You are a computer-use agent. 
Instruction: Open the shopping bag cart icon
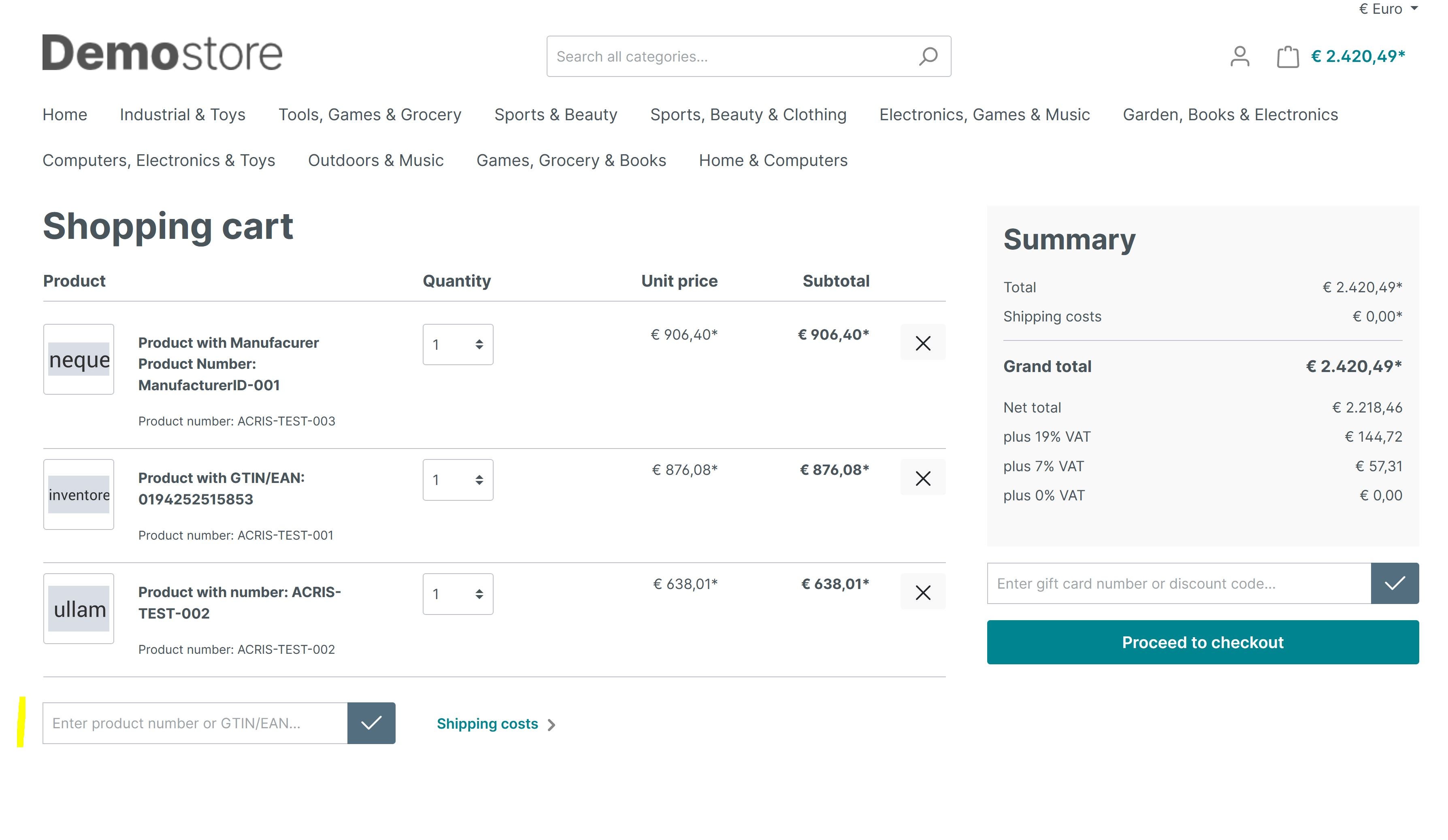(1288, 56)
